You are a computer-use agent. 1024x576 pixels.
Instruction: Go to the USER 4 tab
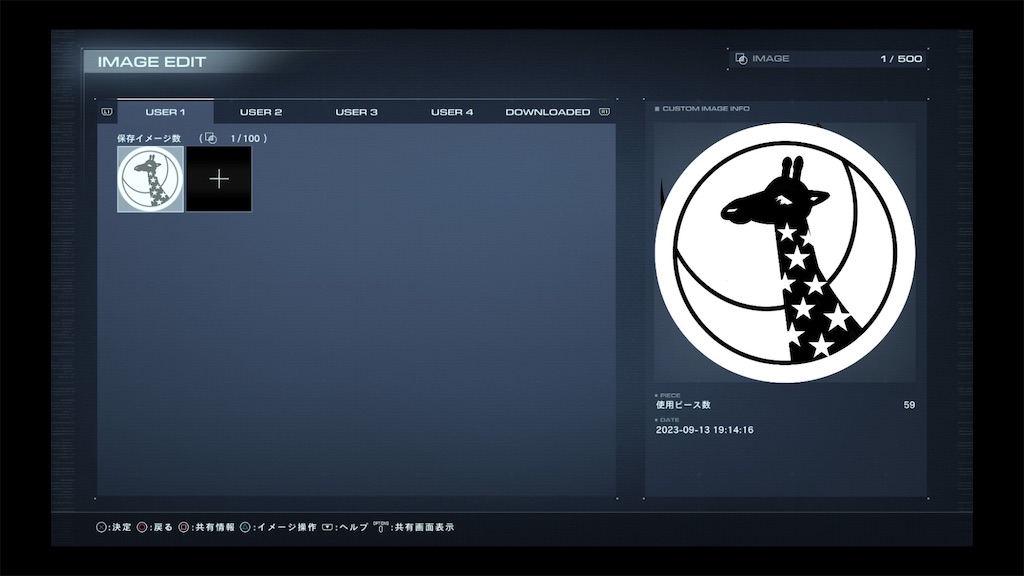[x=452, y=112]
